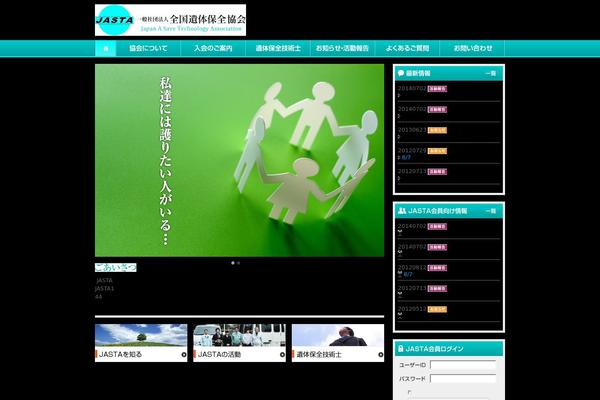Show the first slide using slider dot
The image size is (600, 400).
pos(233,263)
